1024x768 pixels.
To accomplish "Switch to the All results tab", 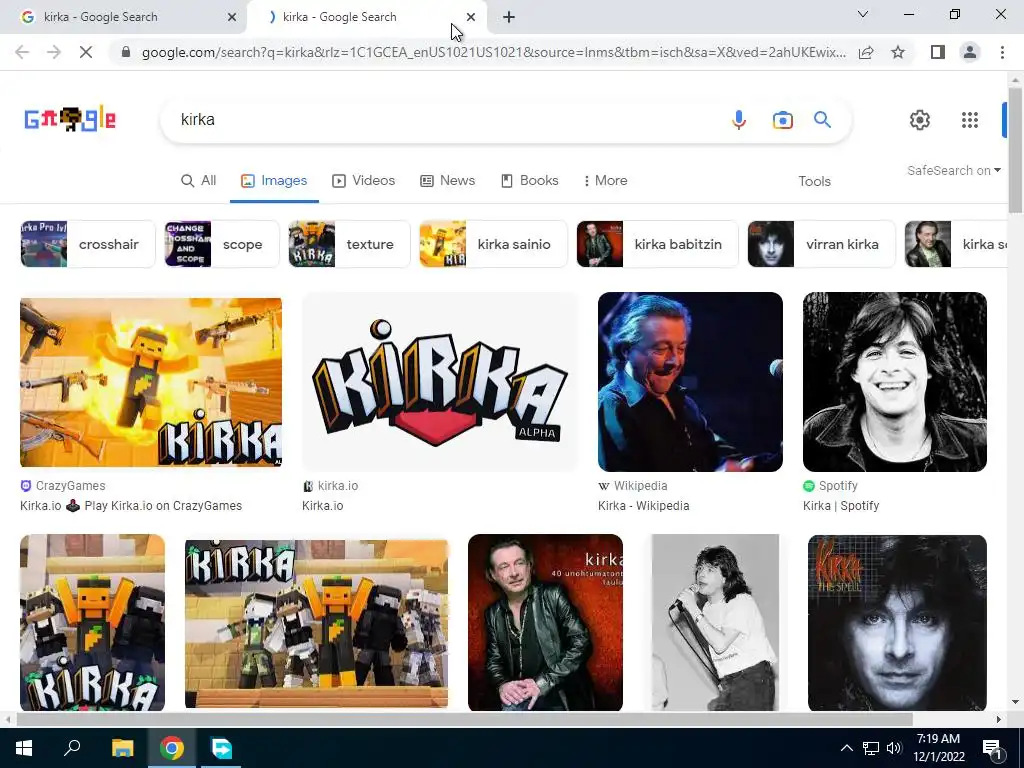I will (199, 181).
